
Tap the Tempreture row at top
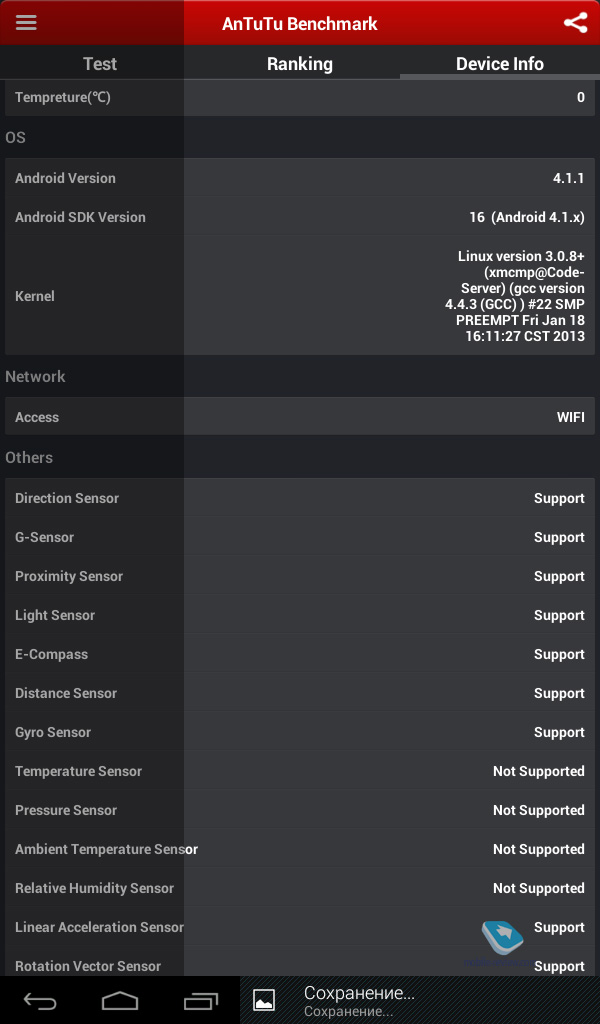(300, 97)
